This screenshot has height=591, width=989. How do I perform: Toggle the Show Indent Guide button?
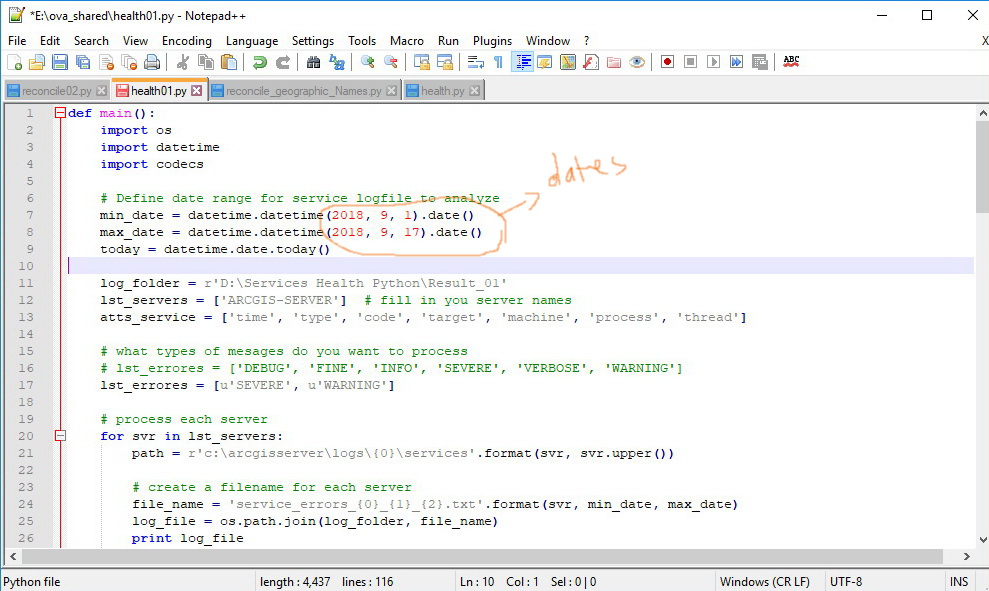(x=522, y=62)
